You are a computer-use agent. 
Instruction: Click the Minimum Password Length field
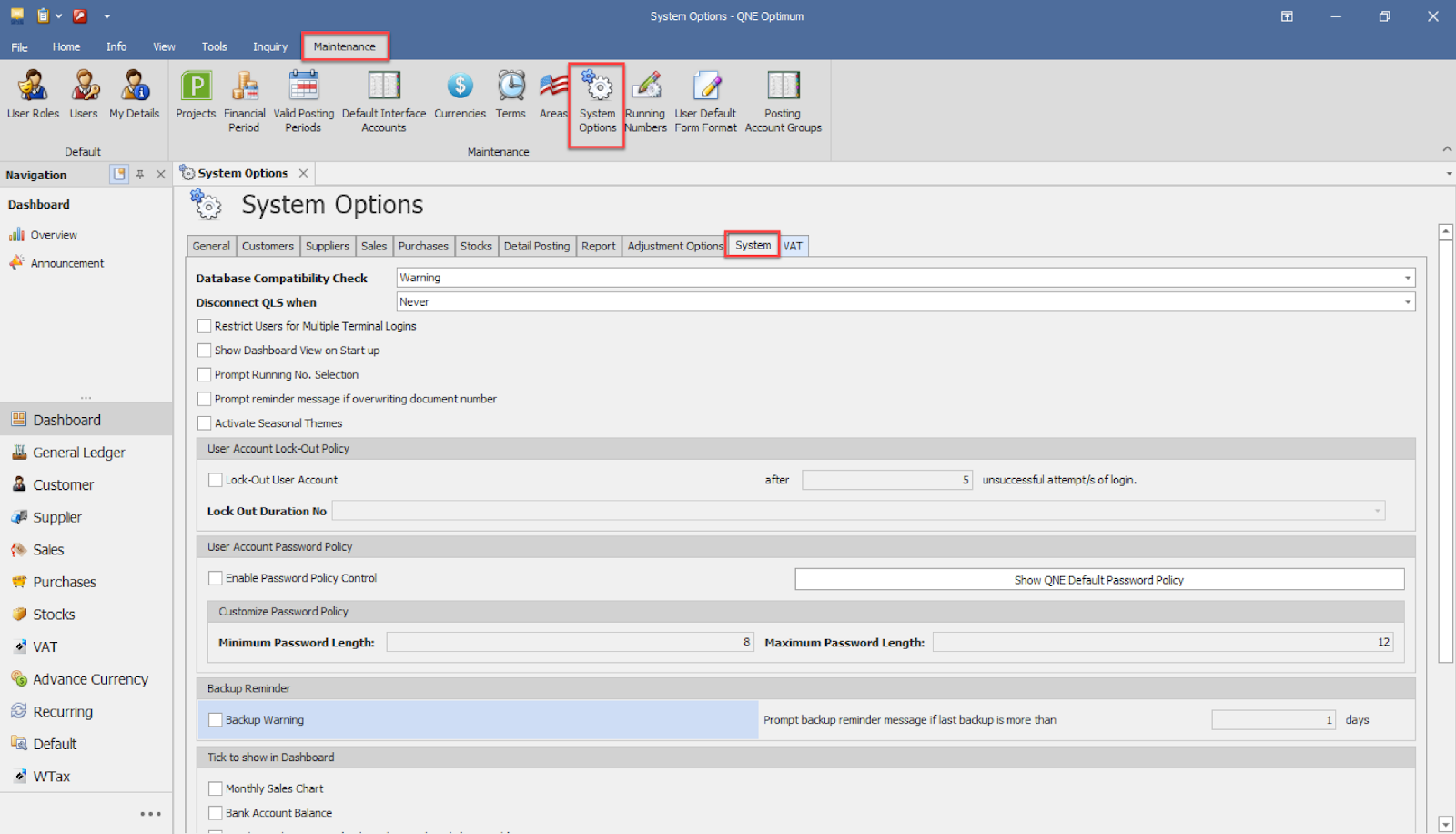point(570,643)
